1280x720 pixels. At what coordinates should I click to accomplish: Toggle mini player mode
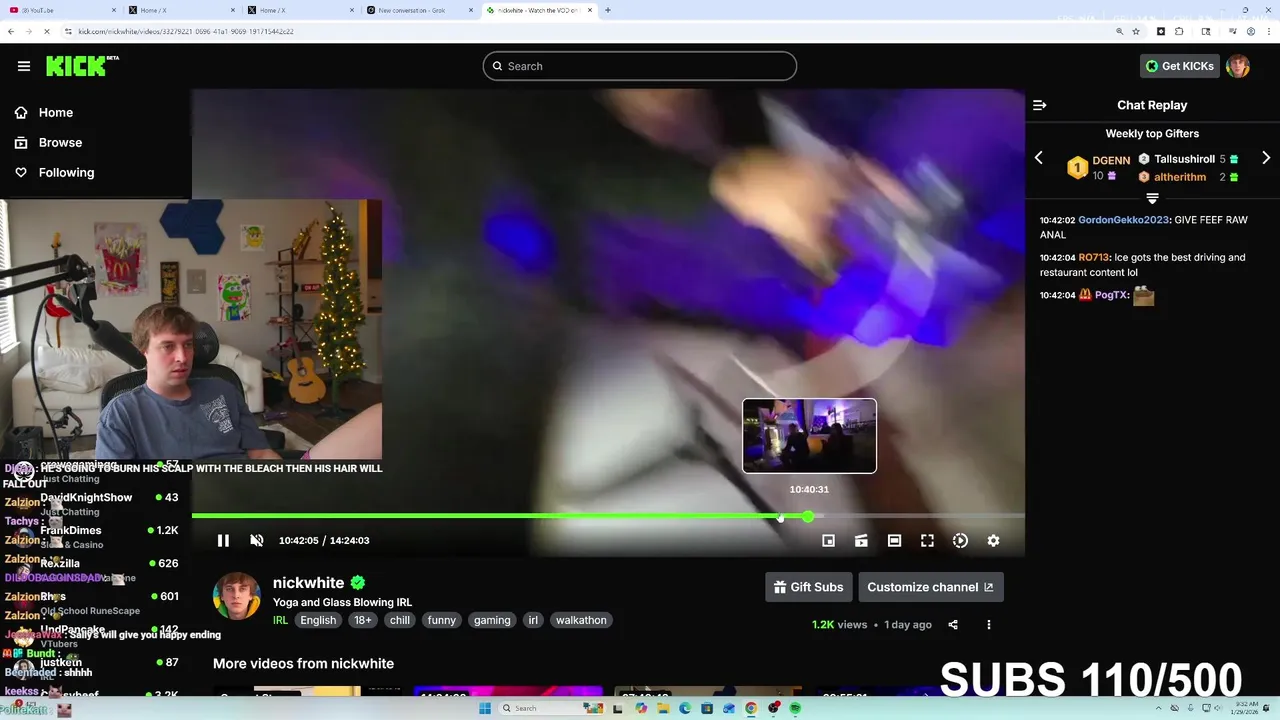[x=828, y=540]
